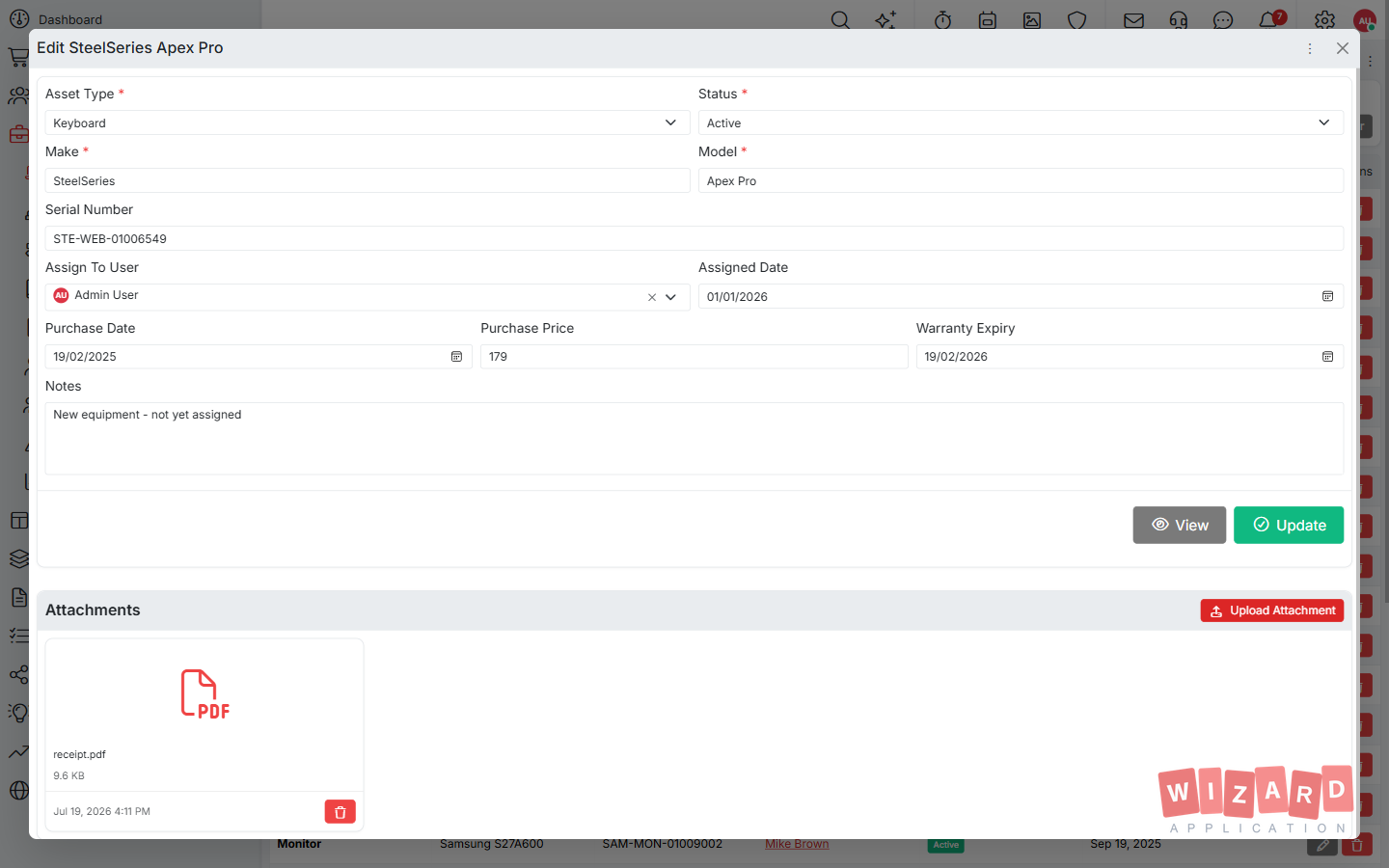Open the headset support icon
Image resolution: width=1389 pixels, height=868 pixels.
point(1179,19)
